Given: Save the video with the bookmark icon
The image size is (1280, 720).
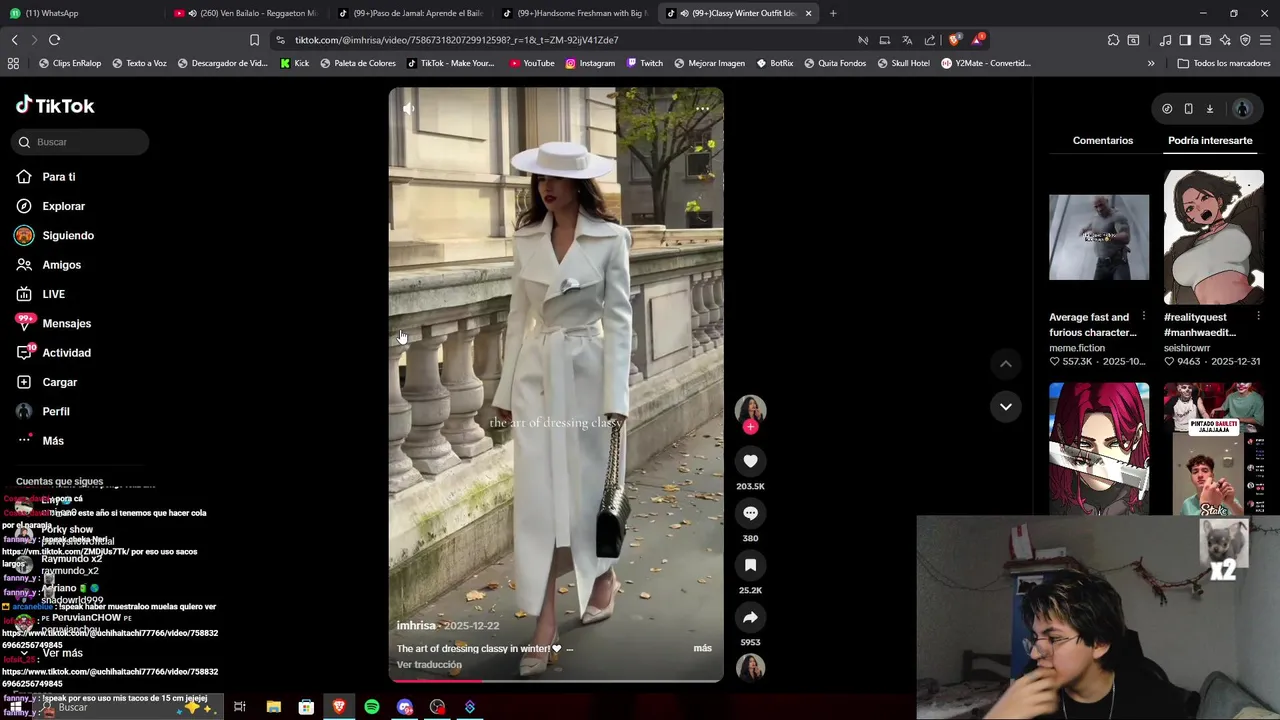Looking at the screenshot, I should (750, 565).
